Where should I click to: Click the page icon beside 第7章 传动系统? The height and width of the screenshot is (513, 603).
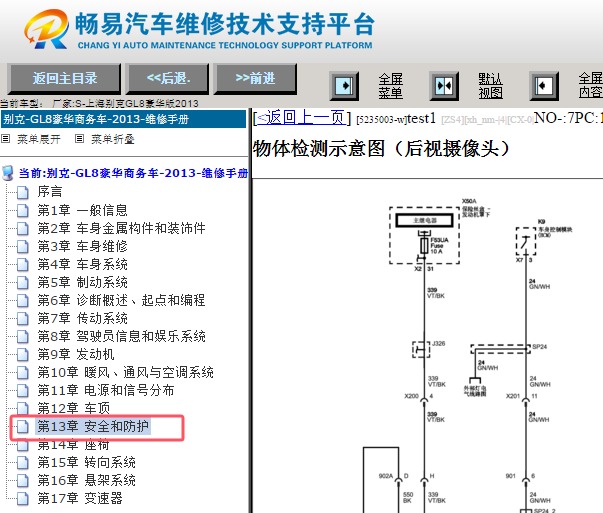(23, 318)
